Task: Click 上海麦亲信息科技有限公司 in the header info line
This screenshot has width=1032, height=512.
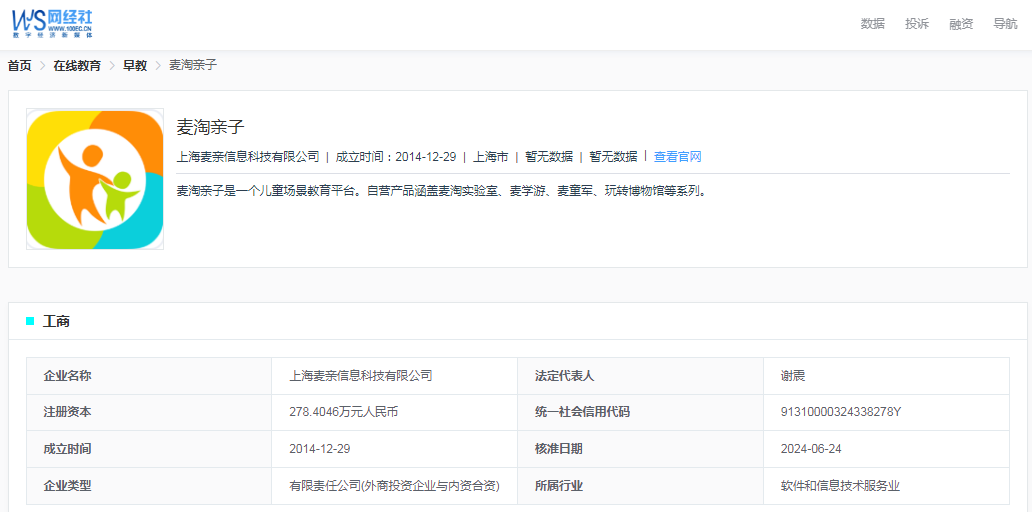Action: coord(248,157)
